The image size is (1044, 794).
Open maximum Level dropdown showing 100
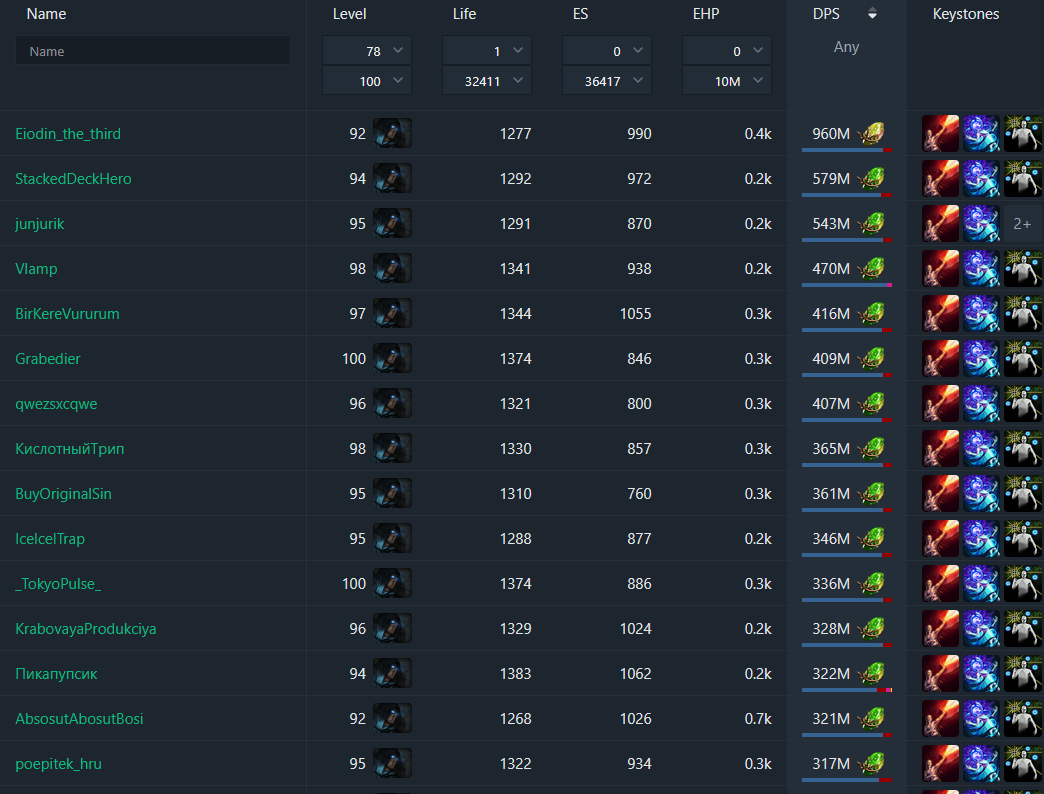click(367, 81)
